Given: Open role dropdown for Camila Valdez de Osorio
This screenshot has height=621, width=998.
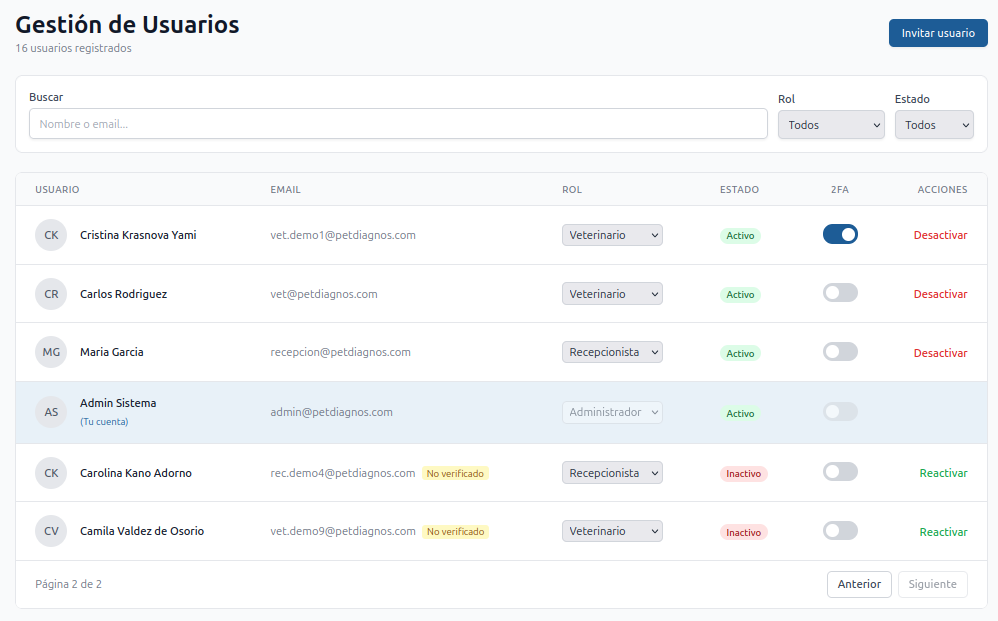Looking at the screenshot, I should [612, 531].
